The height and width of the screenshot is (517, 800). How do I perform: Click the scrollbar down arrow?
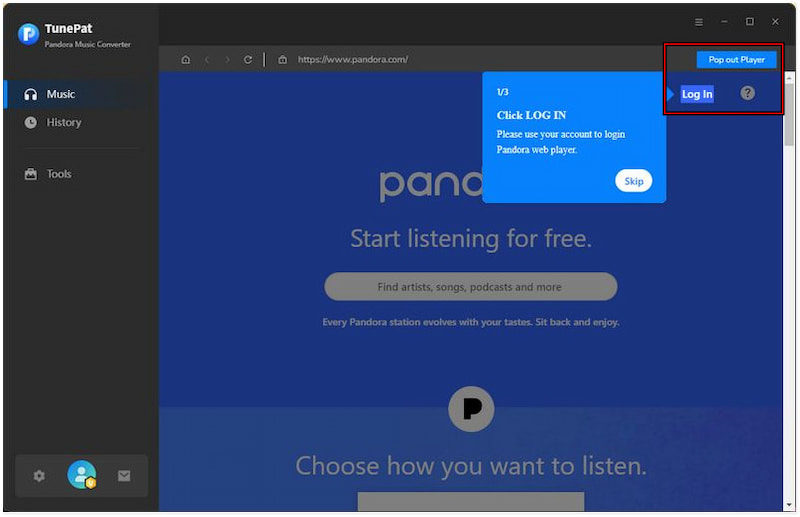coord(789,505)
